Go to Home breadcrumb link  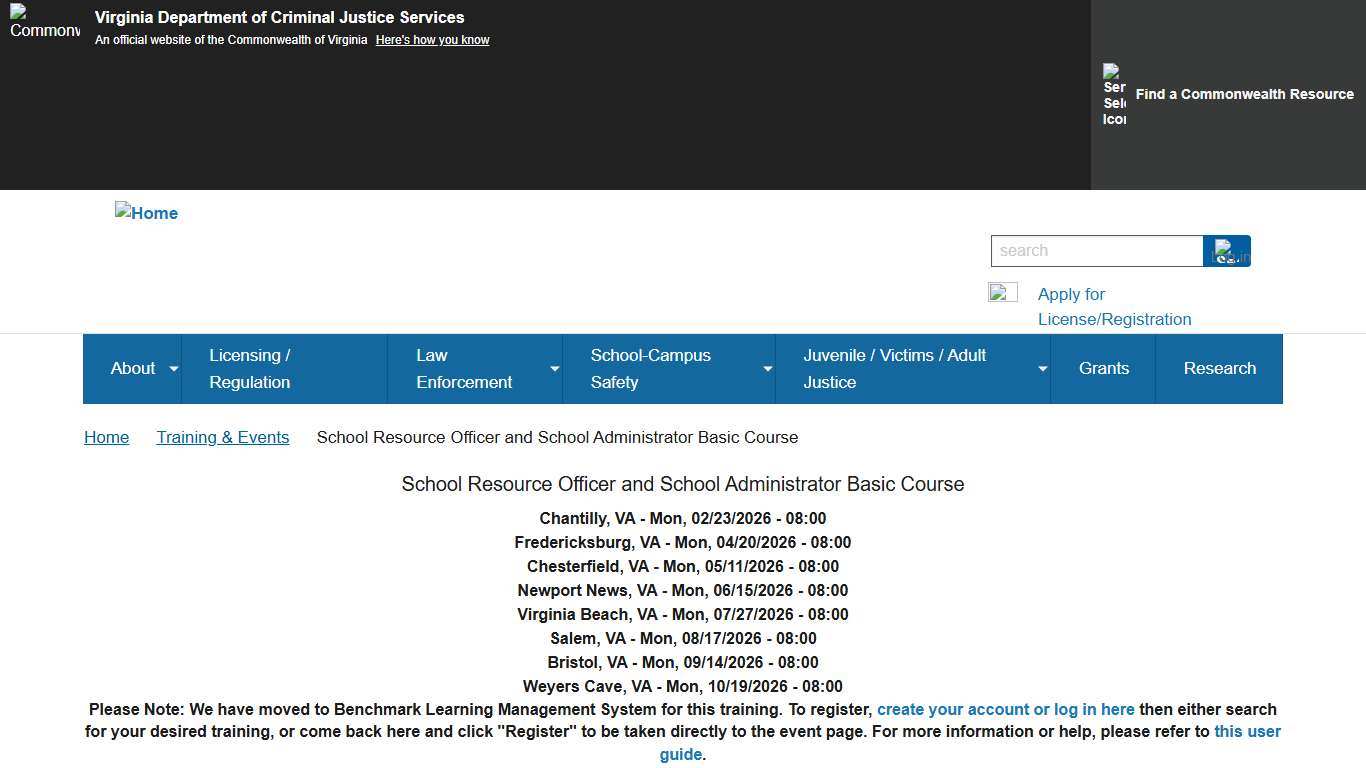tap(106, 438)
